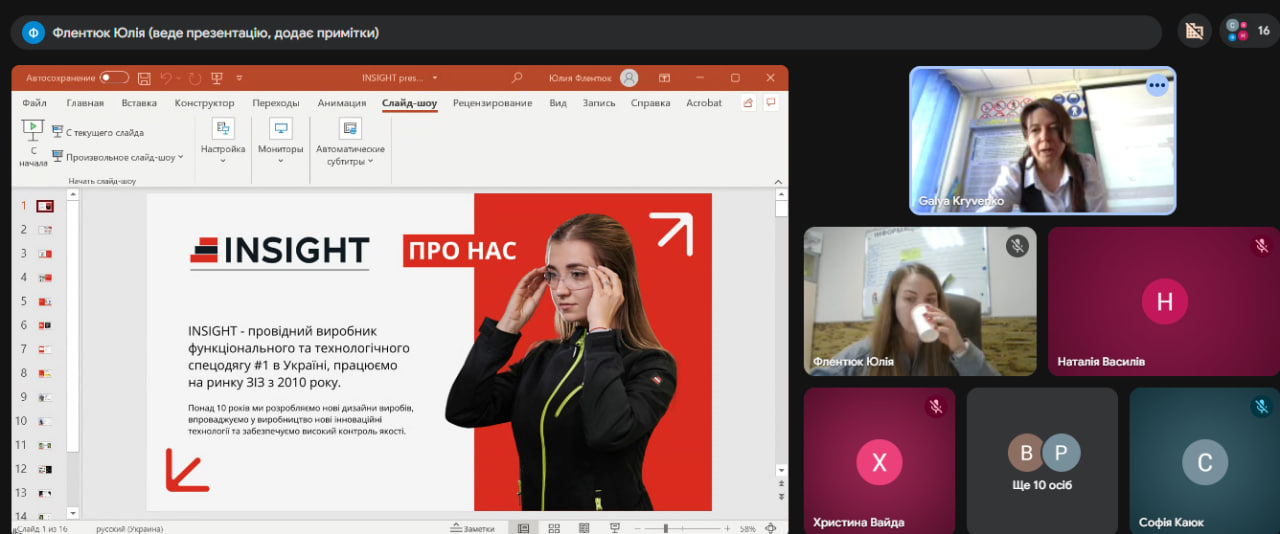Switch to the Конструктор tab
1280x534 pixels.
204,103
